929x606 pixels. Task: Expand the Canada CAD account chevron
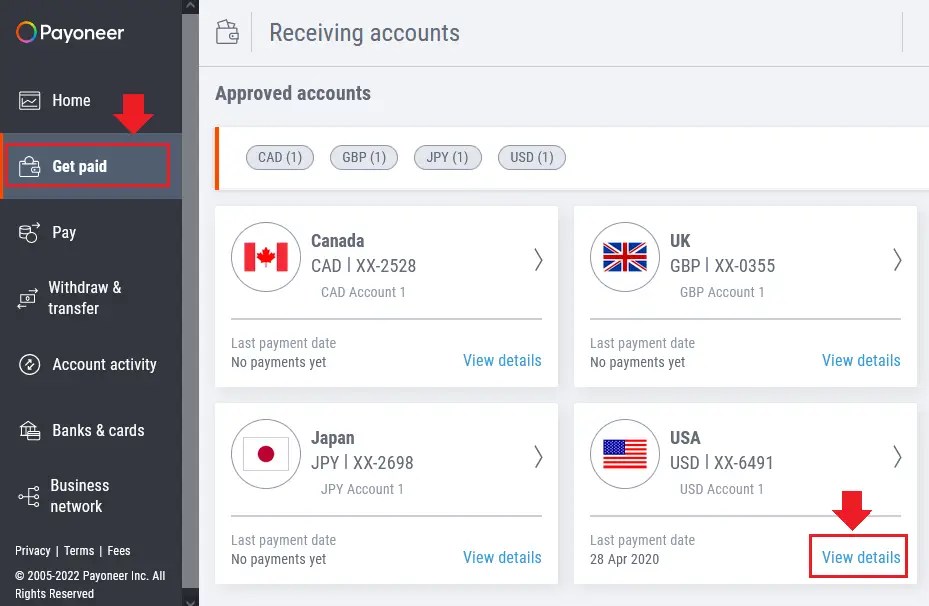(538, 260)
